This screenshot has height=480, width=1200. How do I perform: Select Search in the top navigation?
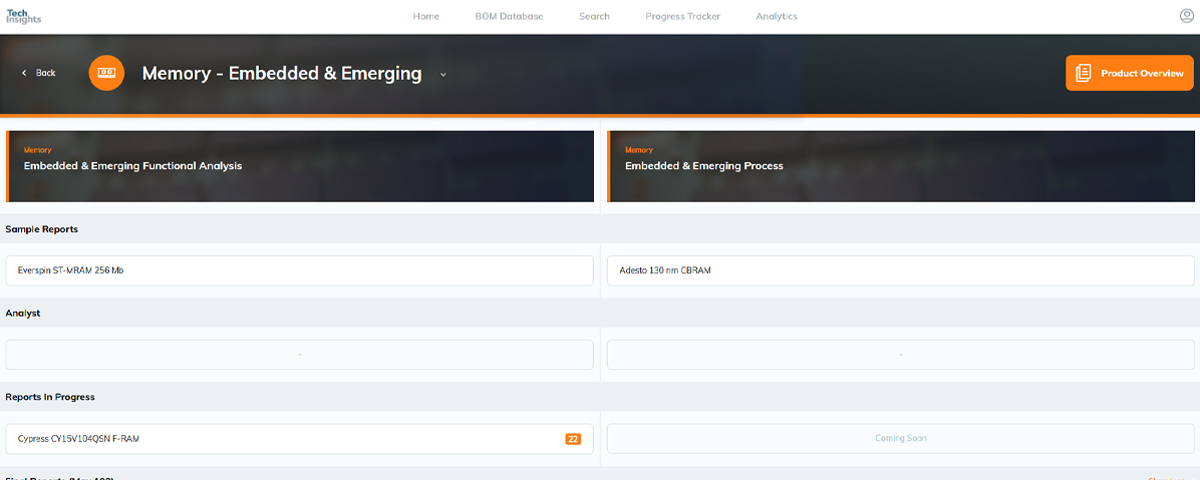click(x=594, y=16)
